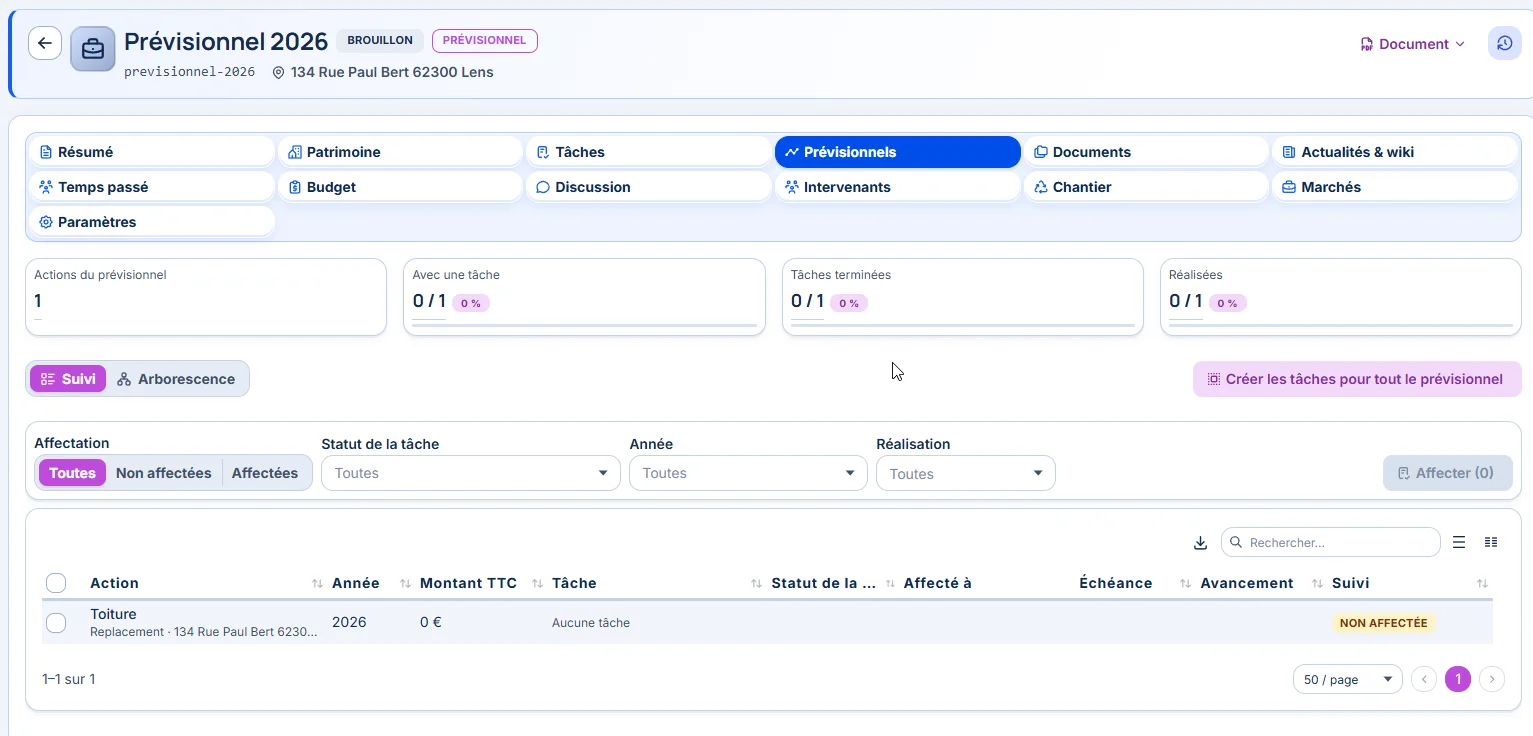
Task: Open the Statut de la tâche dropdown
Action: (x=471, y=473)
